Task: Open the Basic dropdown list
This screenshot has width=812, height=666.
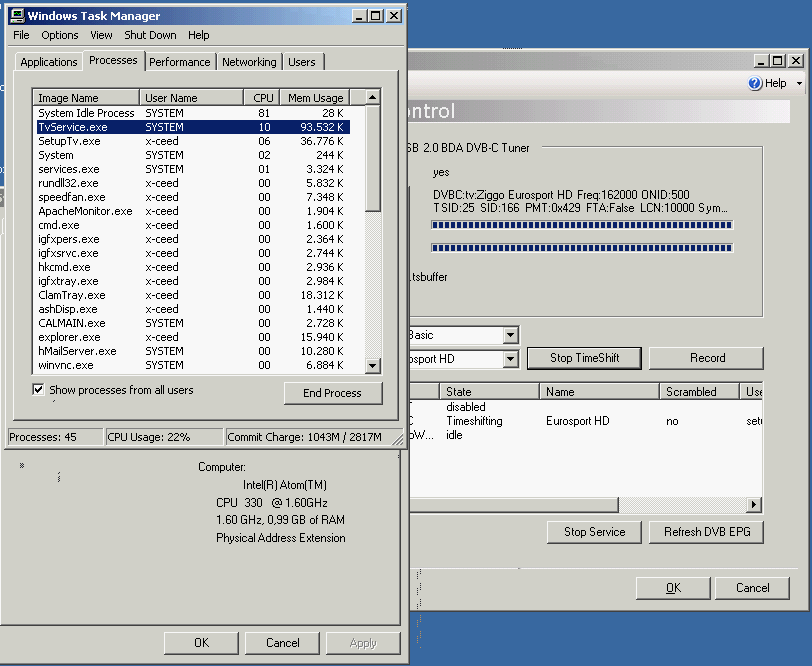Action: pyautogui.click(x=510, y=335)
